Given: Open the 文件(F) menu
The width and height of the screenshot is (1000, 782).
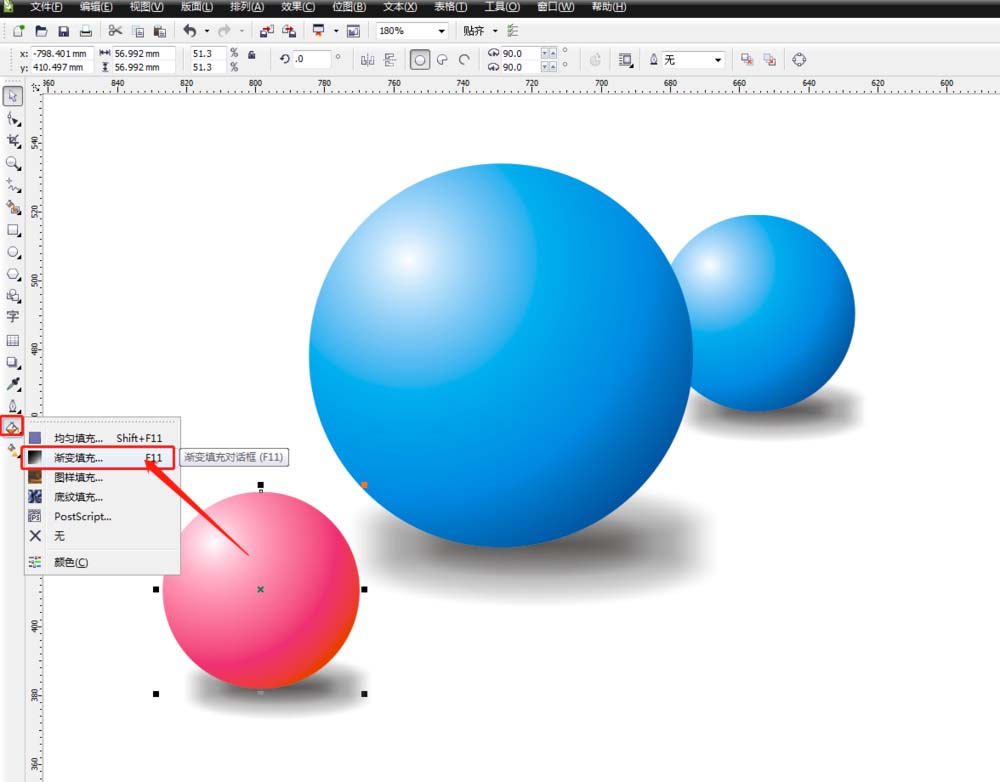Looking at the screenshot, I should coord(46,7).
